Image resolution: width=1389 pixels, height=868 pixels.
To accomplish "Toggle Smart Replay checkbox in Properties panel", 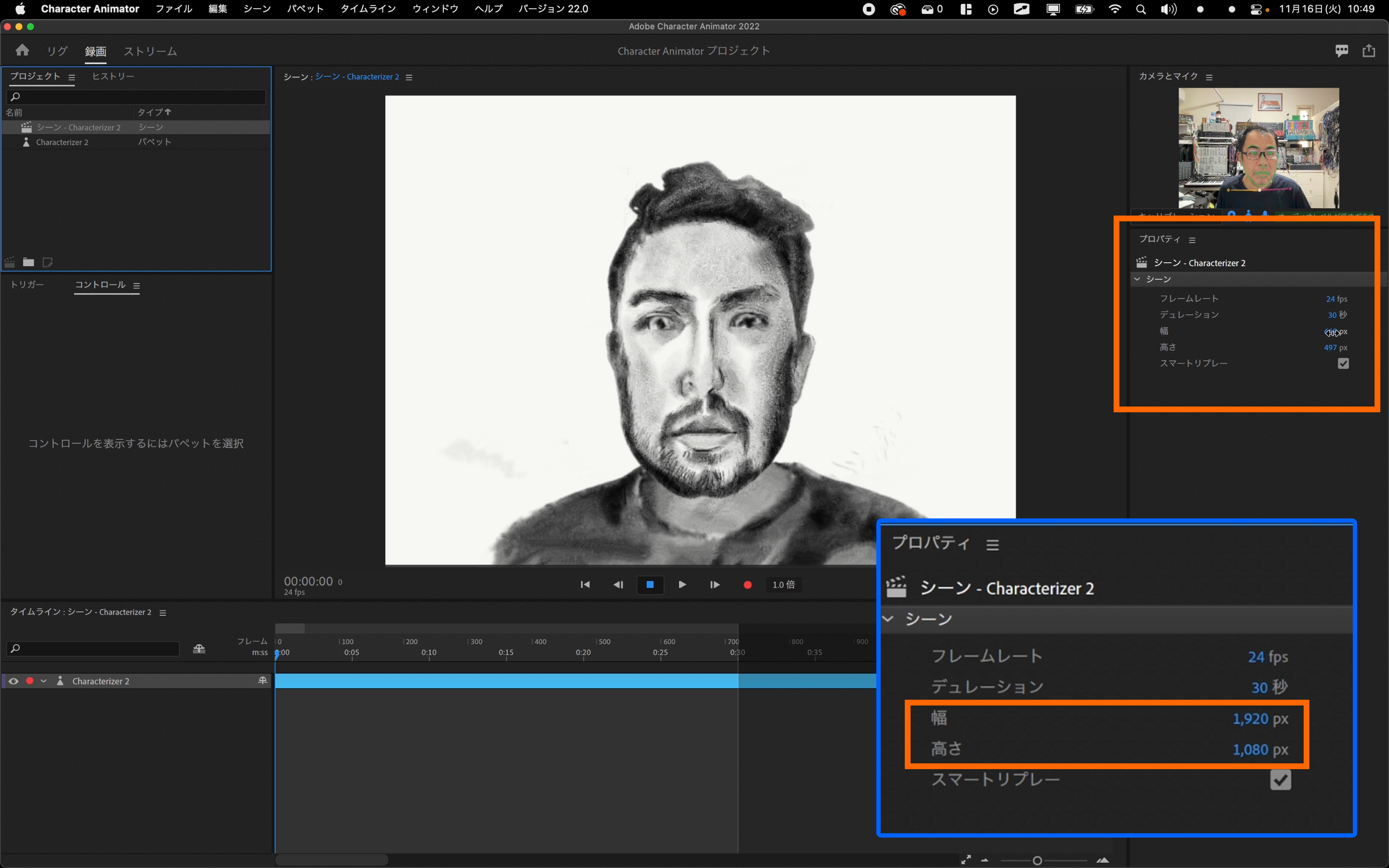I will tap(1343, 364).
